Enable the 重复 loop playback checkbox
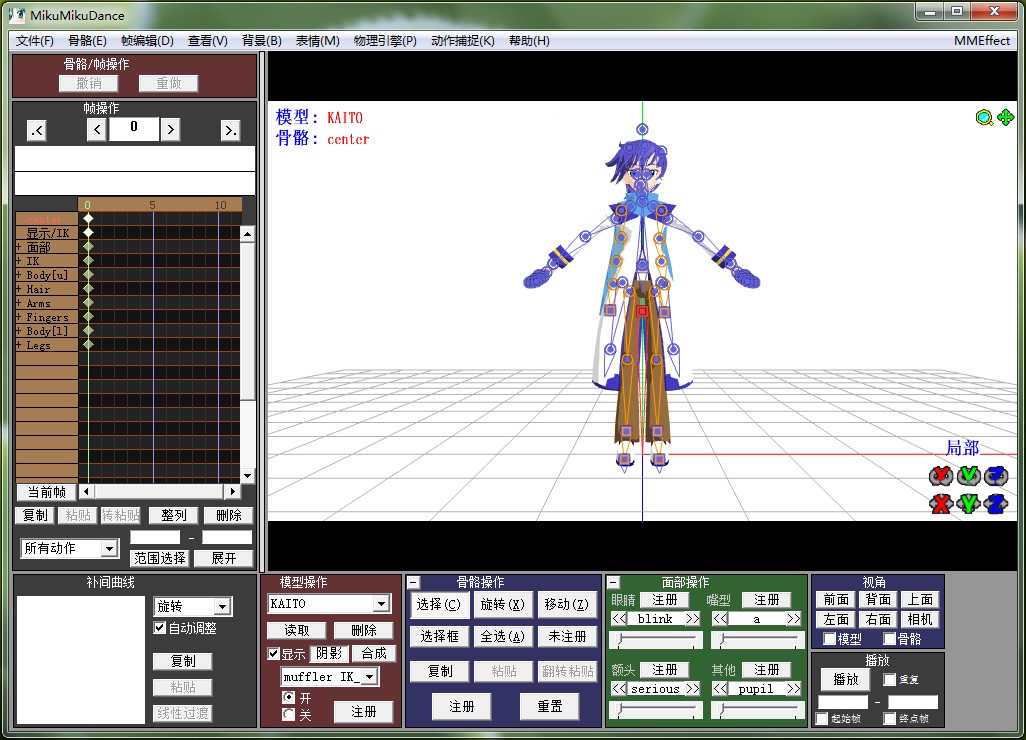The image size is (1026, 740). (889, 680)
